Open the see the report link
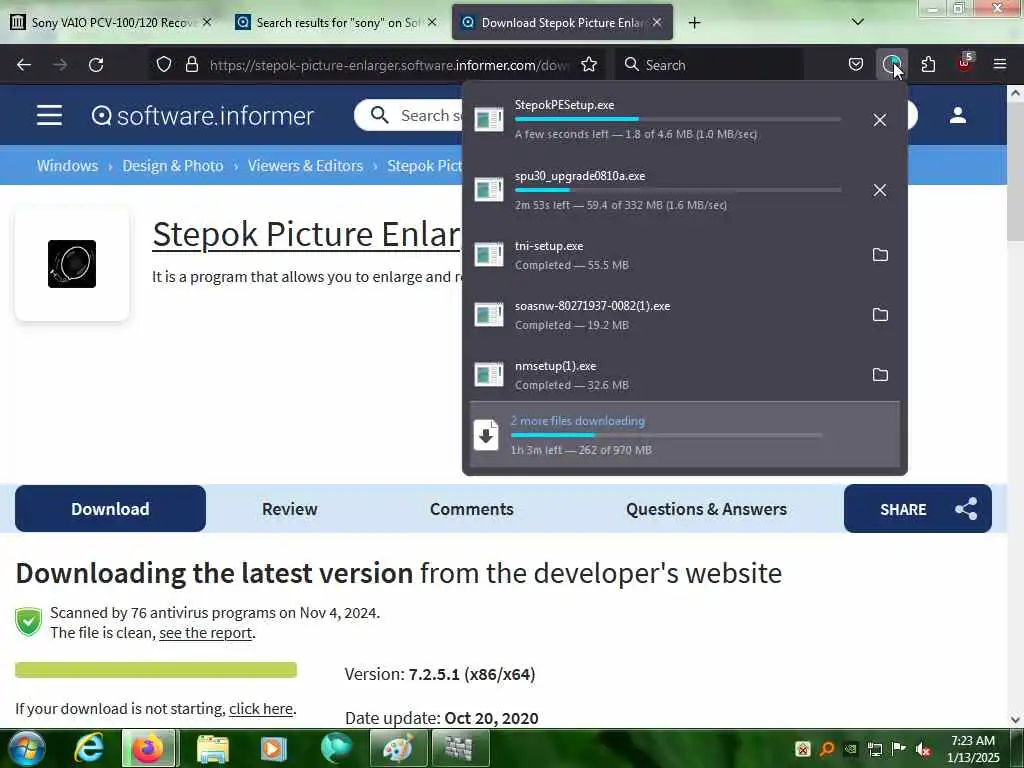The image size is (1024, 768). (206, 633)
